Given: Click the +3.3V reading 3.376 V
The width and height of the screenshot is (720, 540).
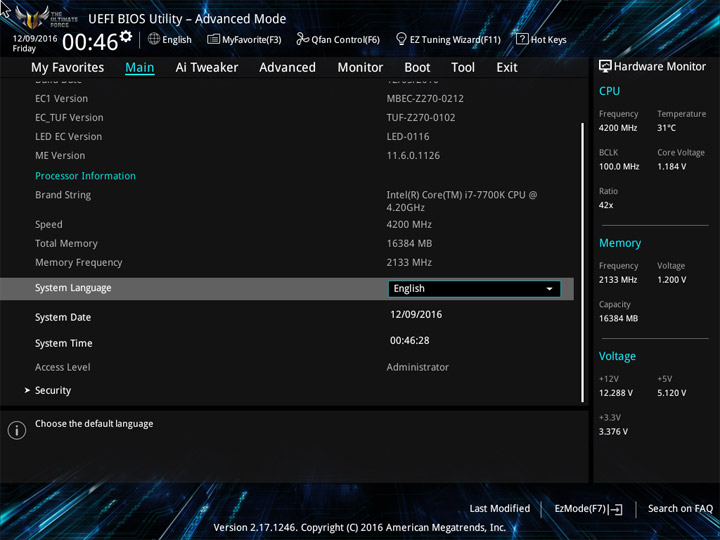Looking at the screenshot, I should coord(613,432).
